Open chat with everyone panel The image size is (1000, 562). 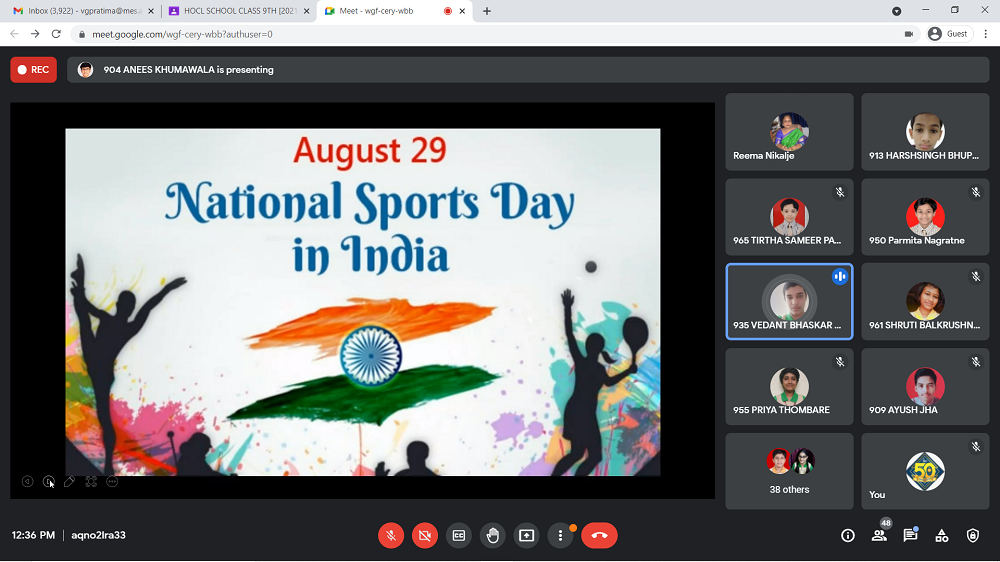point(910,536)
